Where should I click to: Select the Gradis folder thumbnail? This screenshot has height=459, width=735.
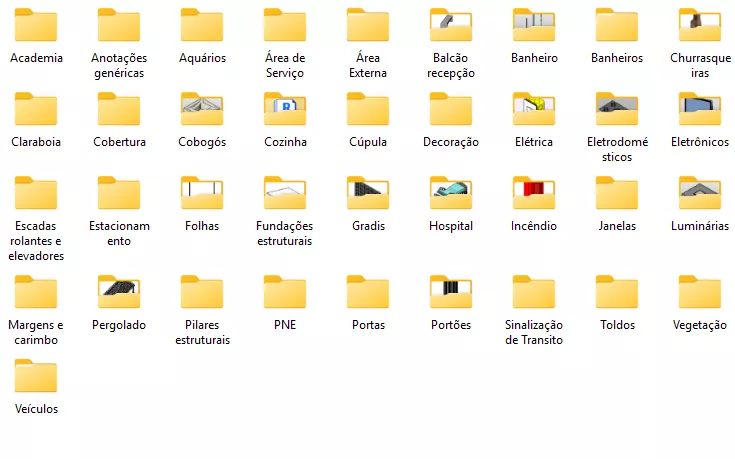coord(368,194)
